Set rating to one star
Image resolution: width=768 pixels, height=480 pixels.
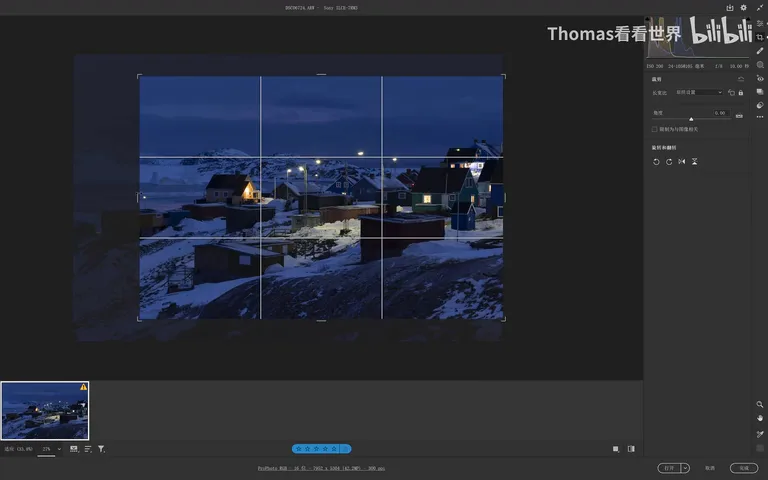(299, 449)
